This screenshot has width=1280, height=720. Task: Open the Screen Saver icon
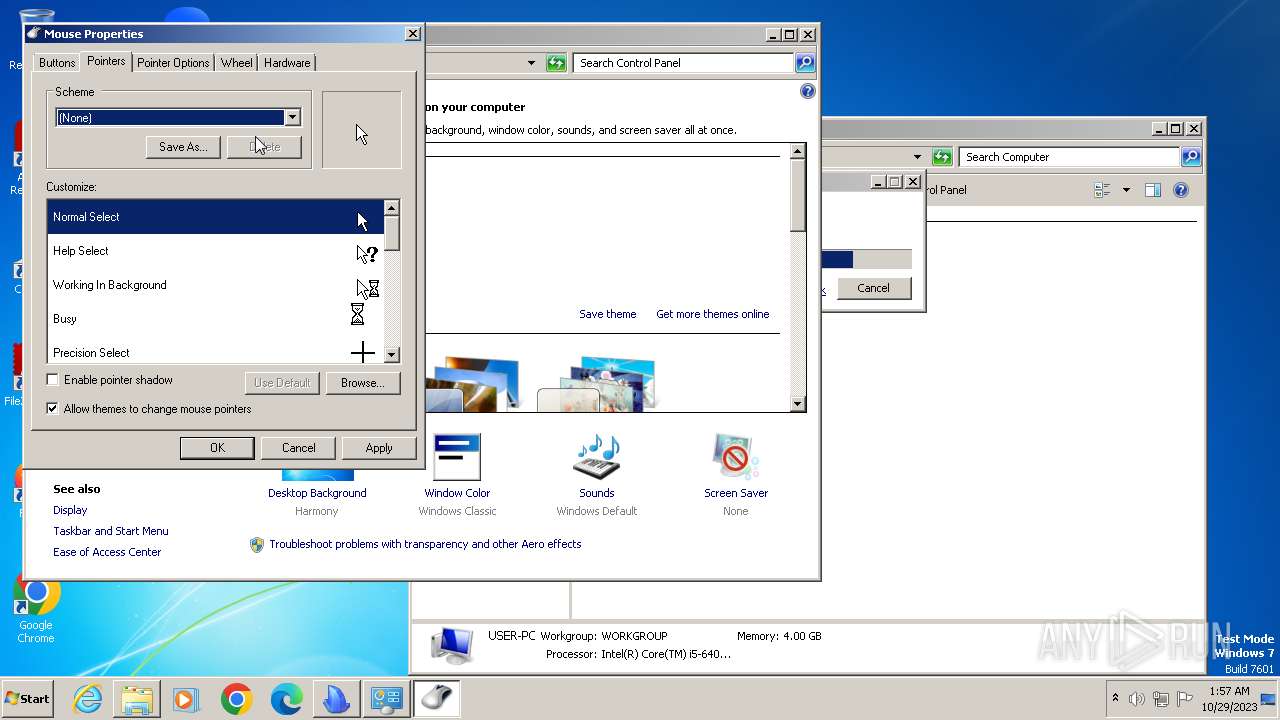point(736,457)
